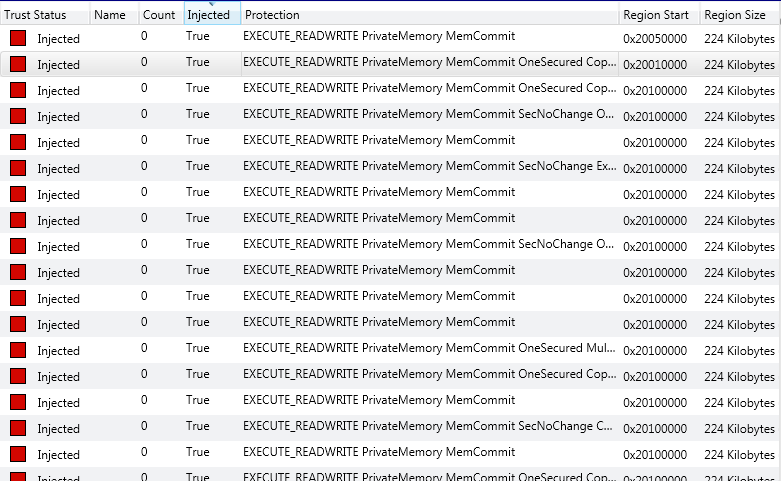Click the Injected status text in the 0x20010000 row

click(58, 65)
